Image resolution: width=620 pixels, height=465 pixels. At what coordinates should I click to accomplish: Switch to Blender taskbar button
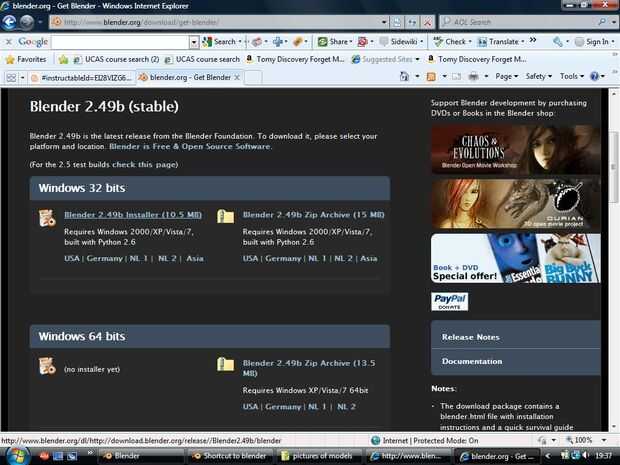[141, 456]
